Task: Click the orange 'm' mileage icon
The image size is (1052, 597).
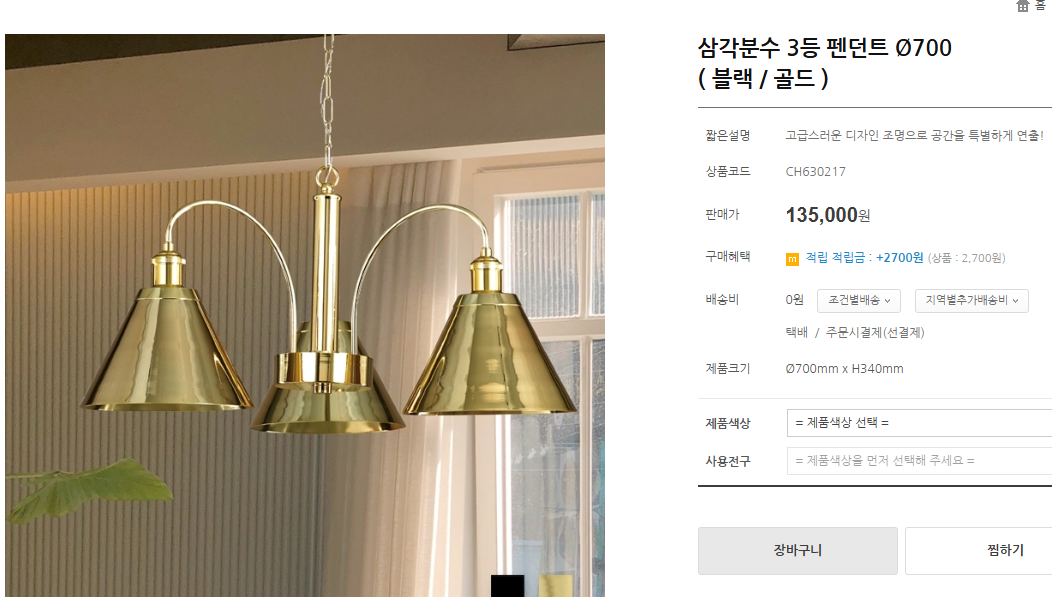Action: [792, 259]
